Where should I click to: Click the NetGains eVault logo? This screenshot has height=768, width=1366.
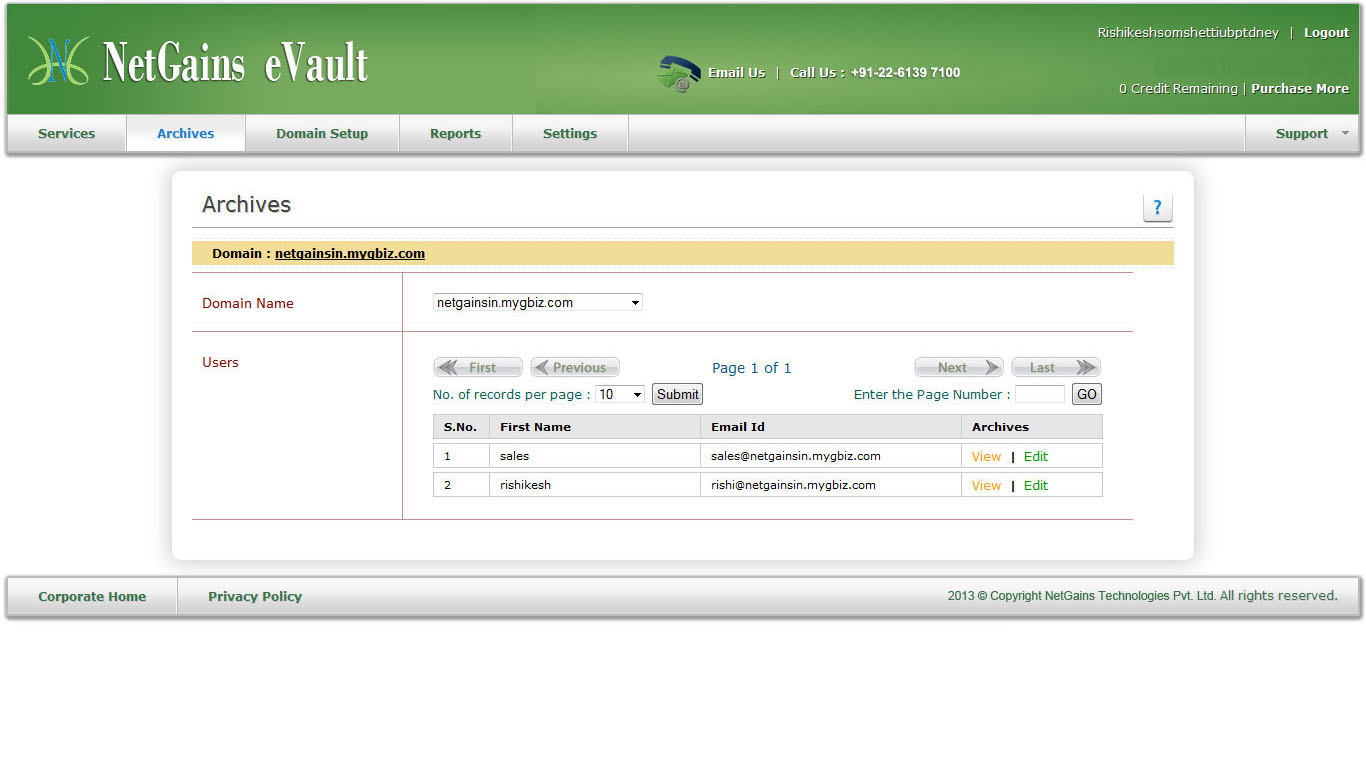[x=197, y=62]
